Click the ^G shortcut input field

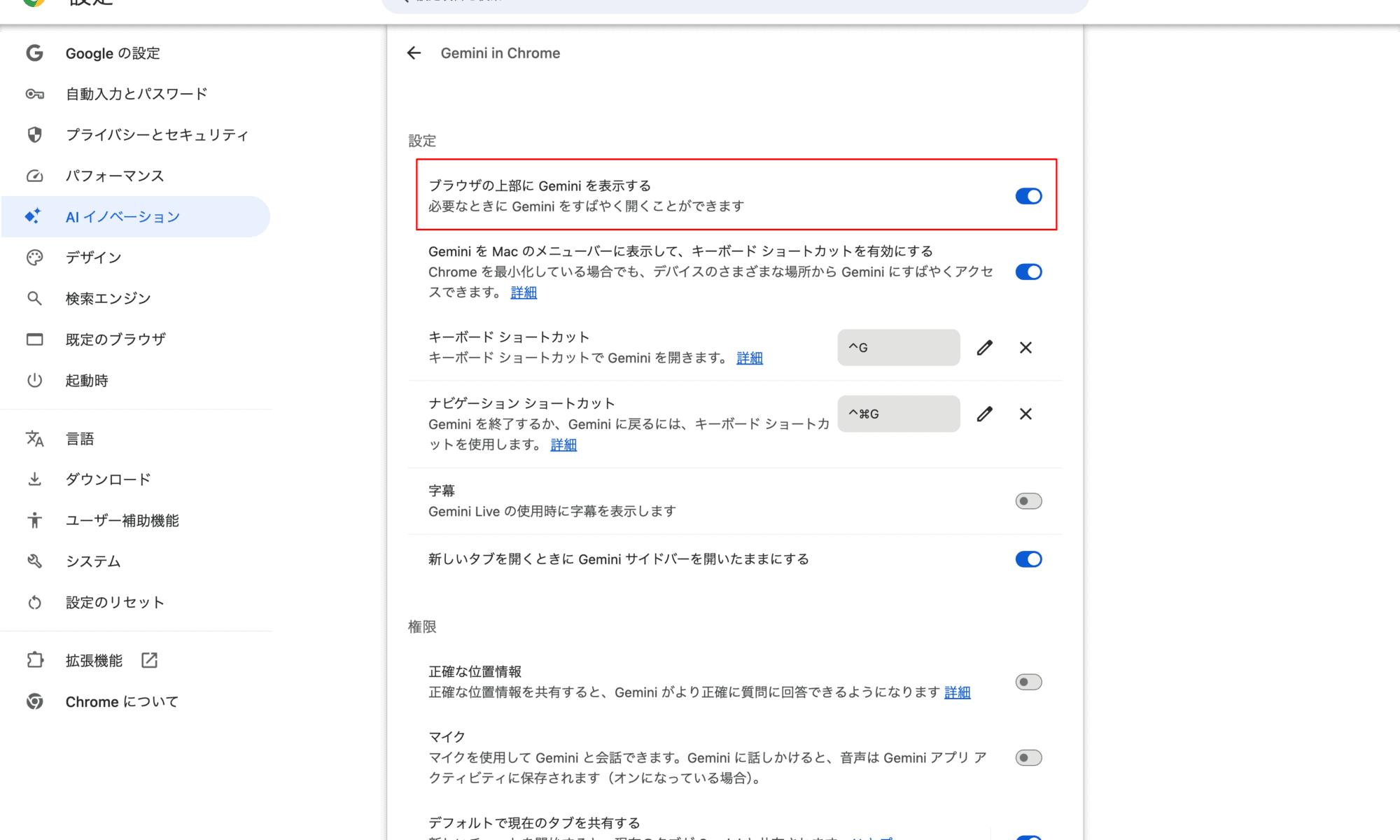click(x=898, y=347)
